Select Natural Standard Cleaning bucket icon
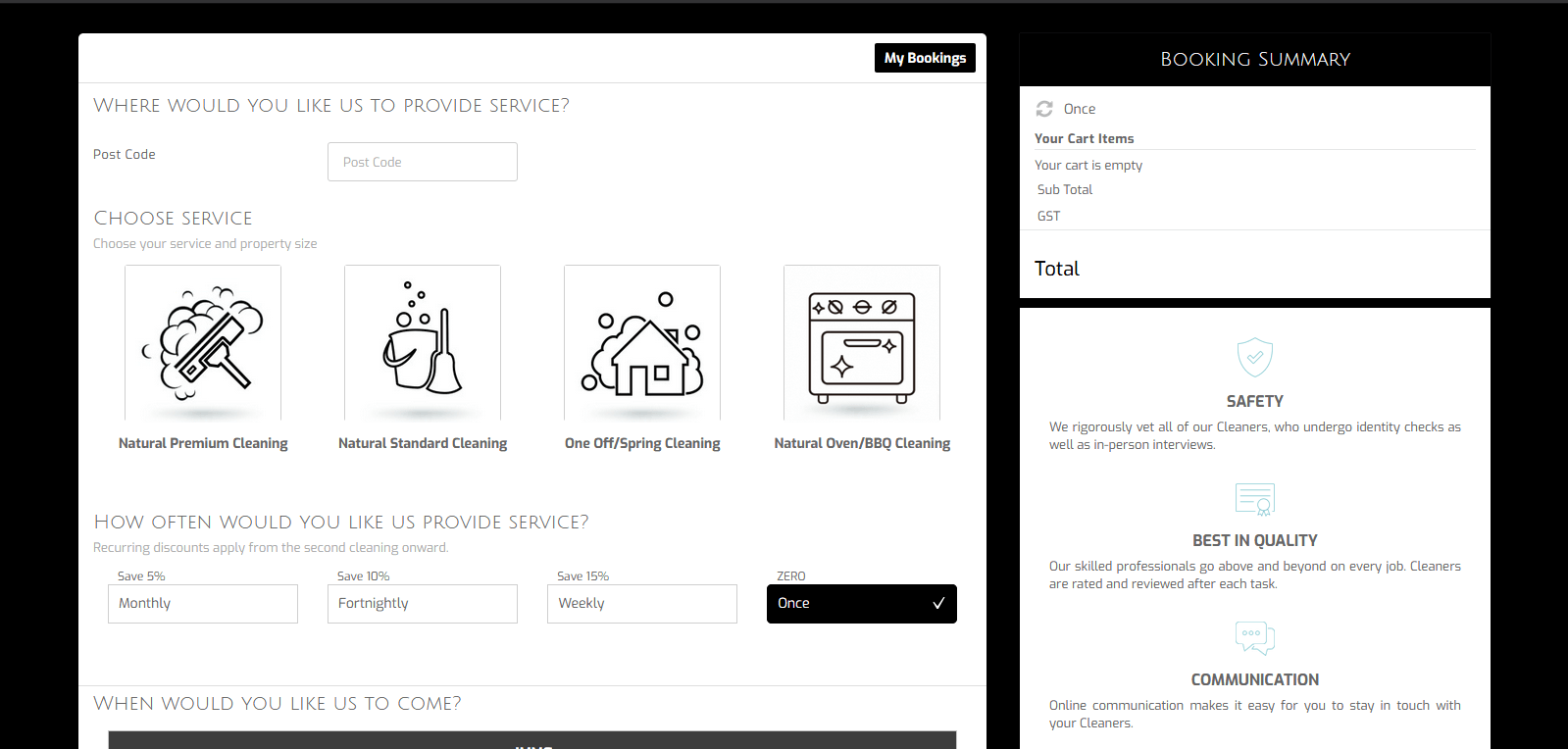The height and width of the screenshot is (749, 1568). coord(423,343)
